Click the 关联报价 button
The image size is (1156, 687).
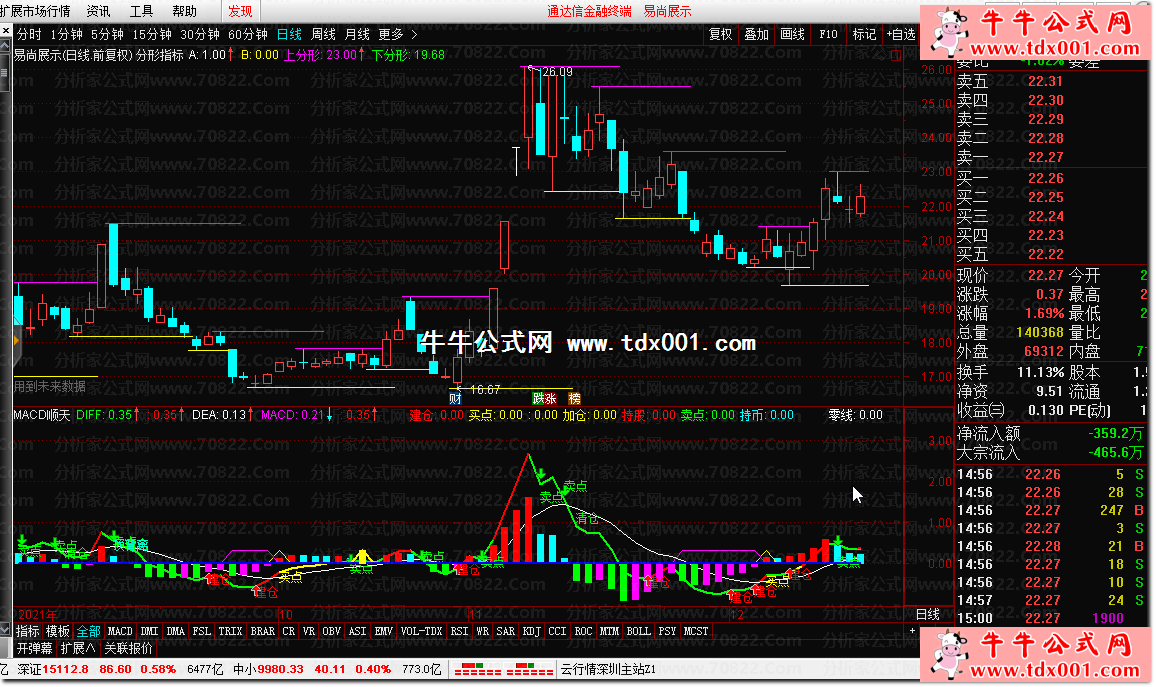point(129,647)
